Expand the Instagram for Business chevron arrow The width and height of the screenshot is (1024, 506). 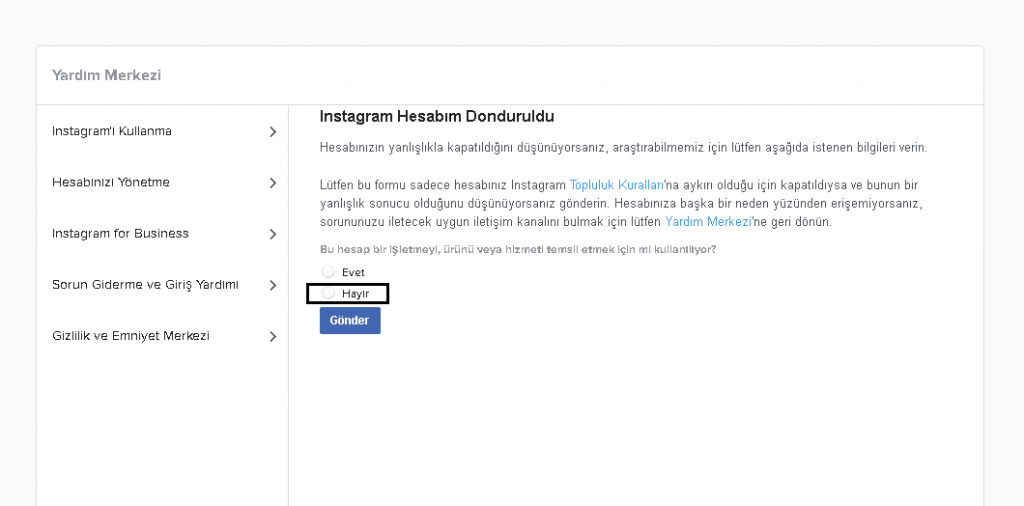[x=273, y=234]
